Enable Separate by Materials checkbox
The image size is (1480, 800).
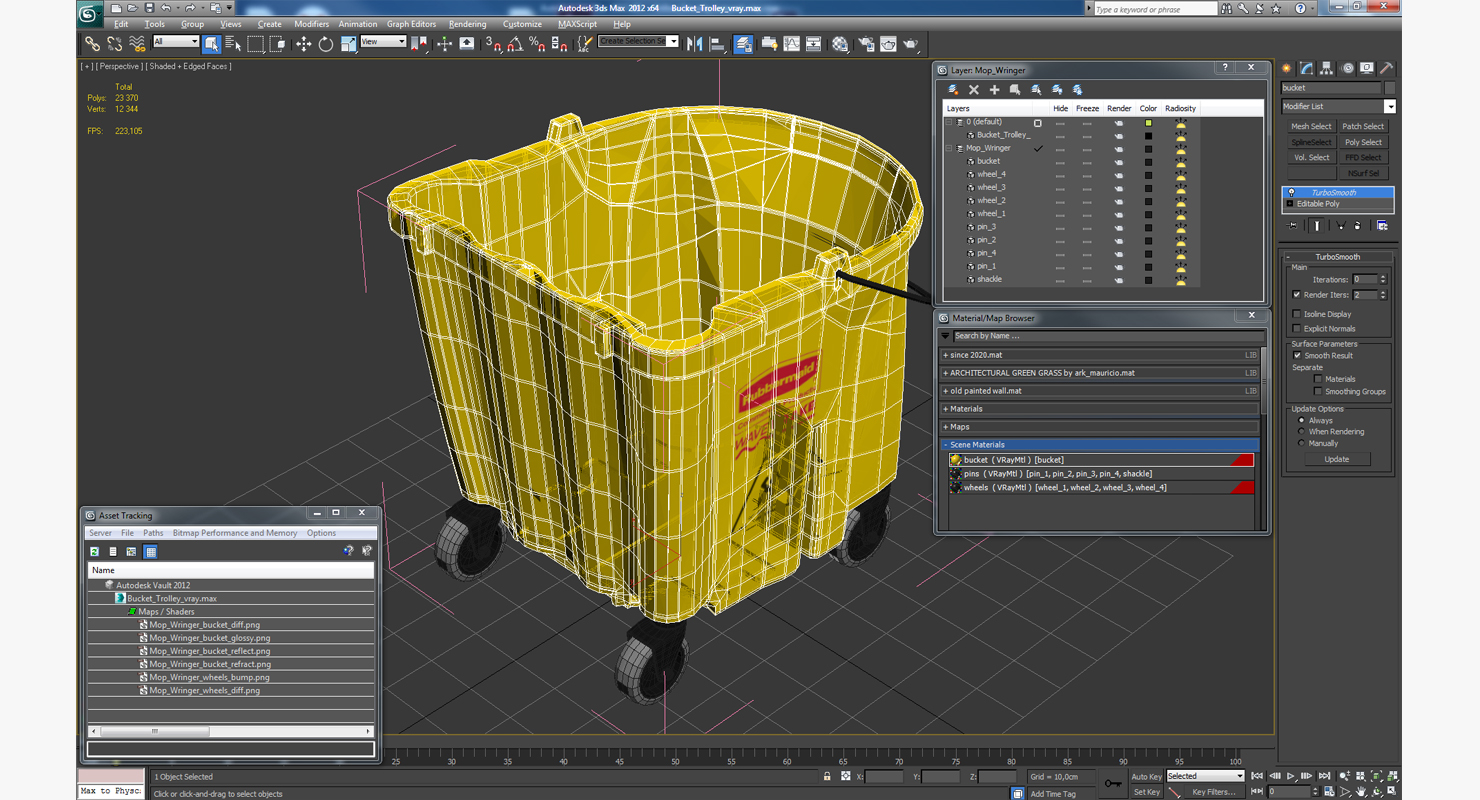point(1318,379)
